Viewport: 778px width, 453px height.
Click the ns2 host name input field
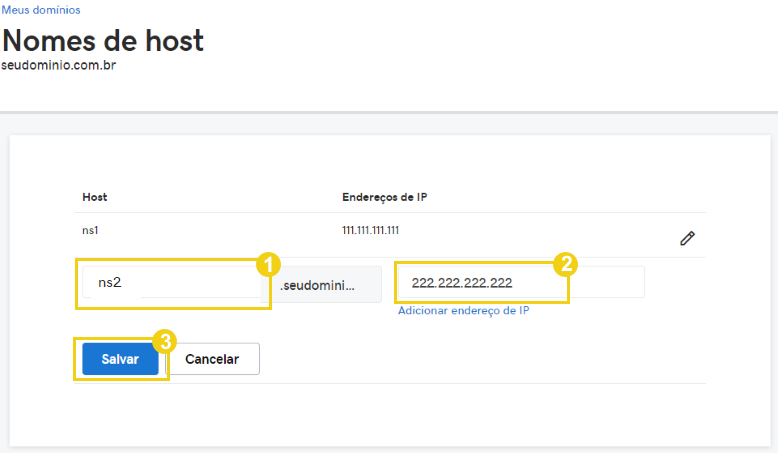[171, 282]
